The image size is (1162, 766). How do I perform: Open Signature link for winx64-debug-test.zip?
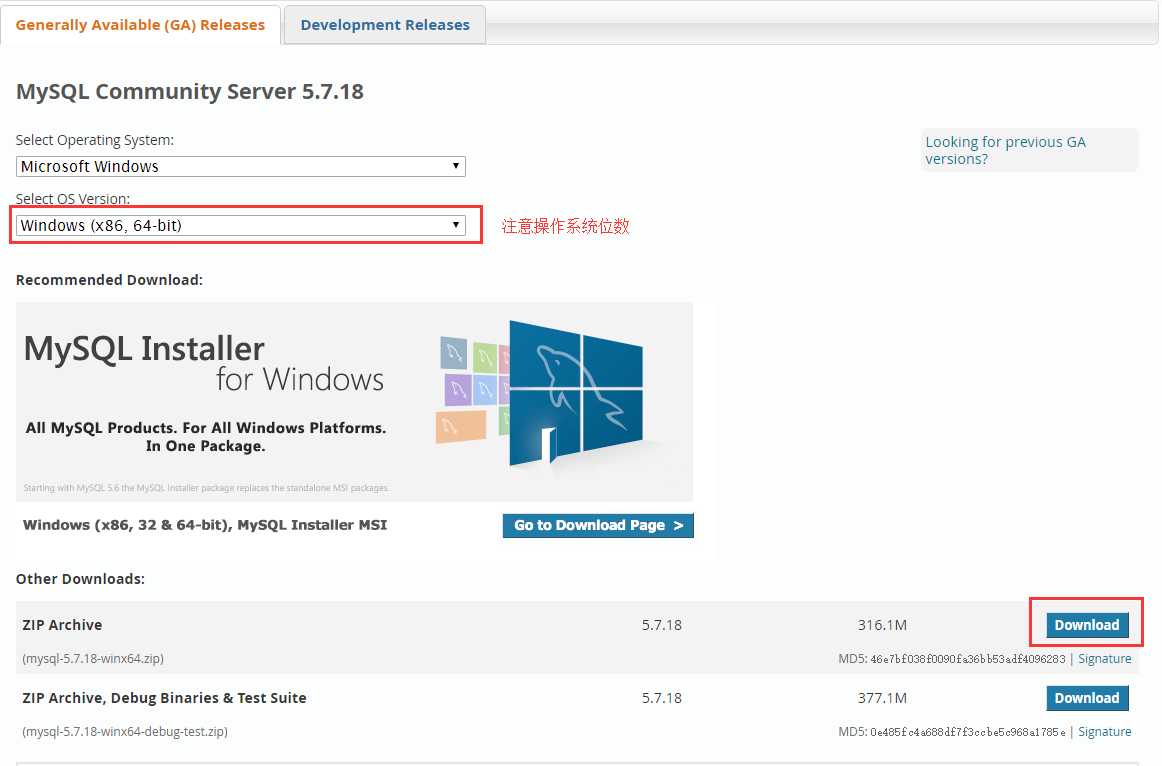pyautogui.click(x=1104, y=732)
